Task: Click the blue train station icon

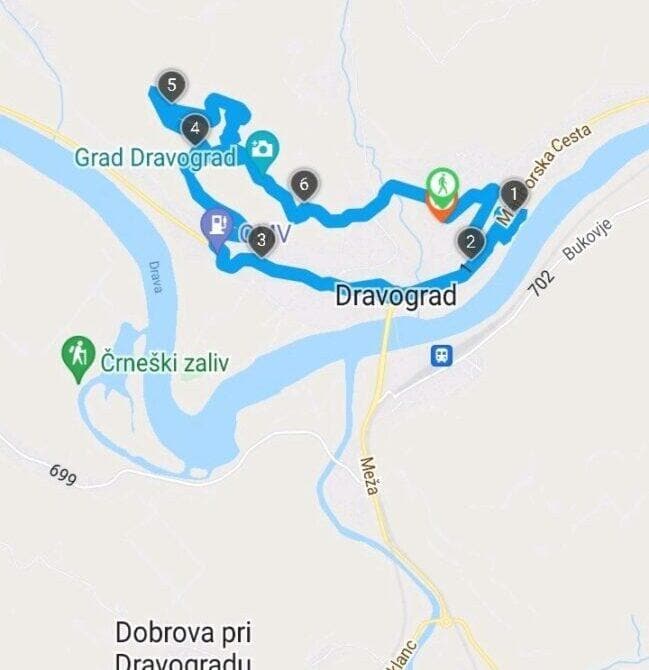Action: pyautogui.click(x=442, y=355)
